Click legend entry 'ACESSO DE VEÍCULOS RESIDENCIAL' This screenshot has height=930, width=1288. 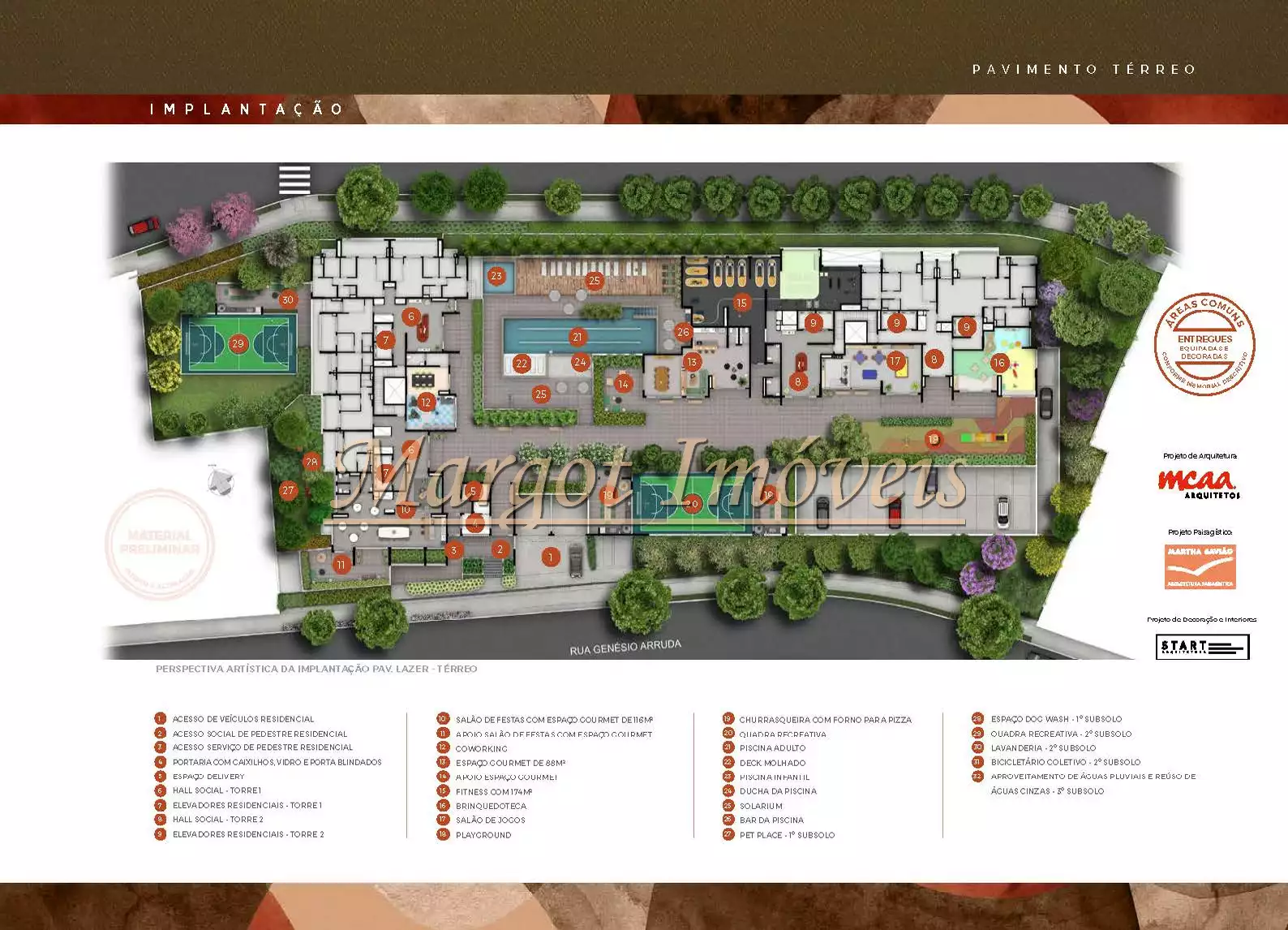coord(243,719)
